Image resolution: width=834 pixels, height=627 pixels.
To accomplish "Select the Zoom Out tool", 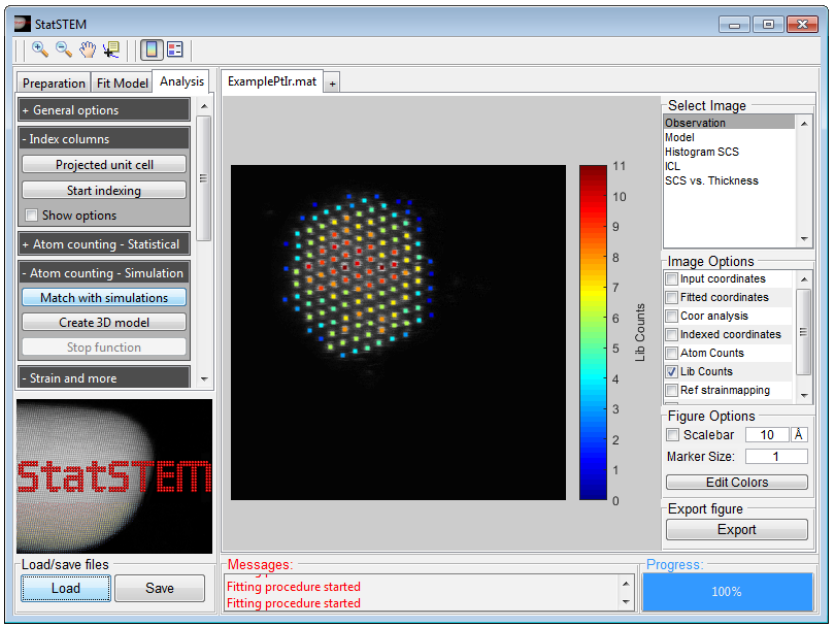I will 63,49.
